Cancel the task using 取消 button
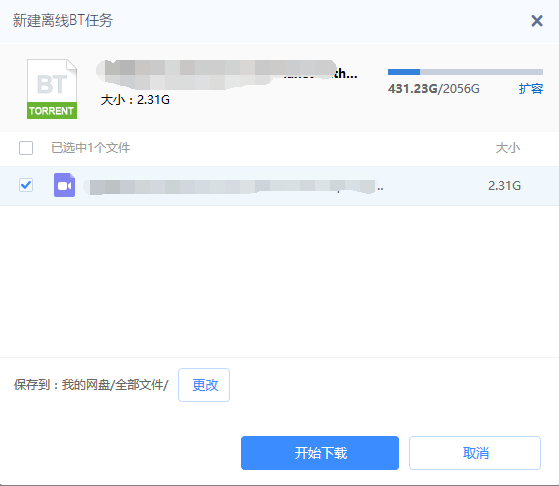559x486 pixels. [475, 453]
